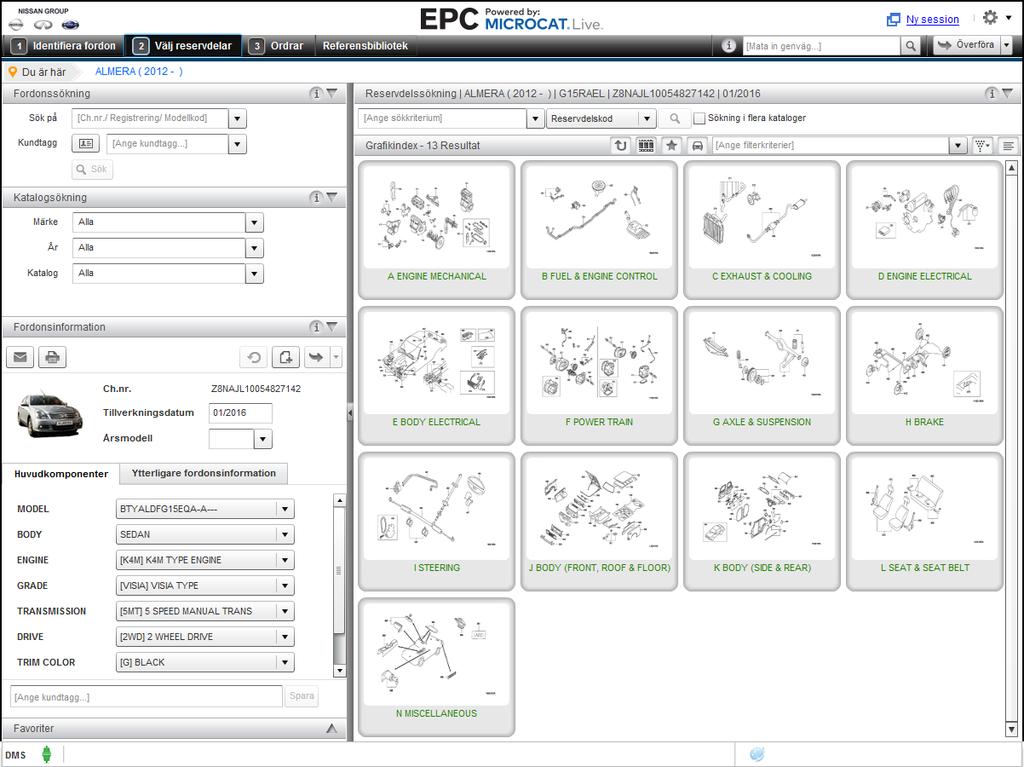
Task: Click the Infiniti brand logo
Action: pyautogui.click(x=43, y=25)
